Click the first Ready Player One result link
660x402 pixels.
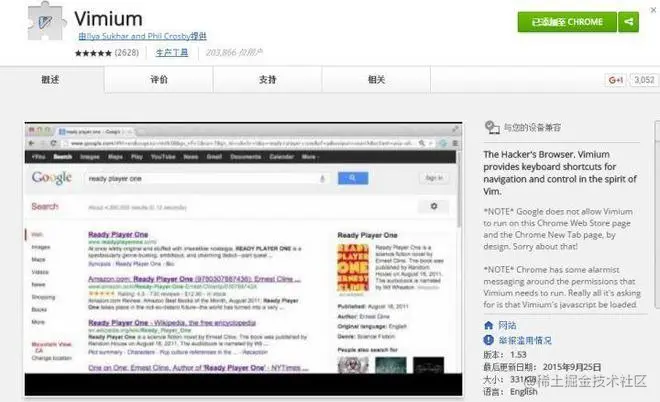[118, 234]
